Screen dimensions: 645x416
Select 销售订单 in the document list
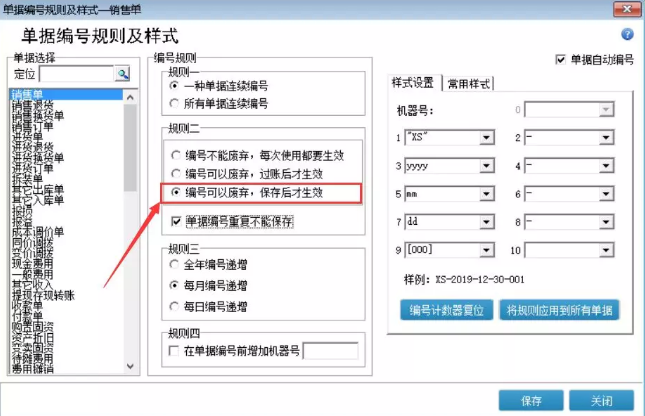pyautogui.click(x=32, y=126)
